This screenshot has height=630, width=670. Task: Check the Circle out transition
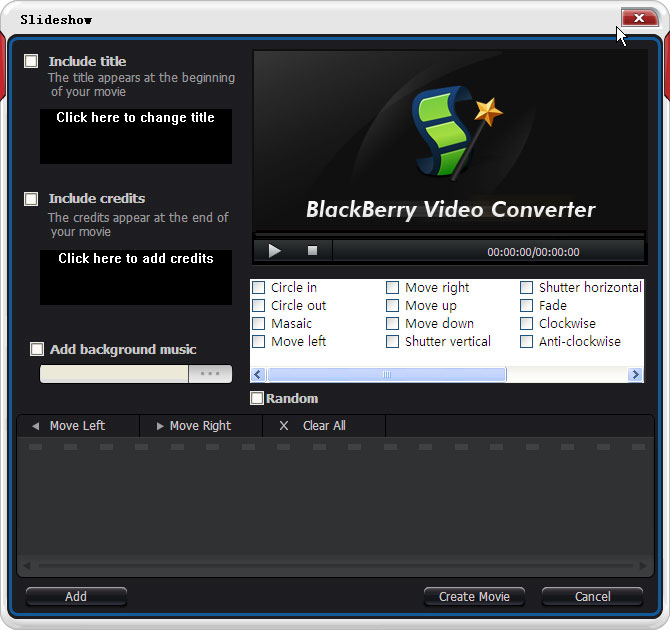(x=259, y=305)
